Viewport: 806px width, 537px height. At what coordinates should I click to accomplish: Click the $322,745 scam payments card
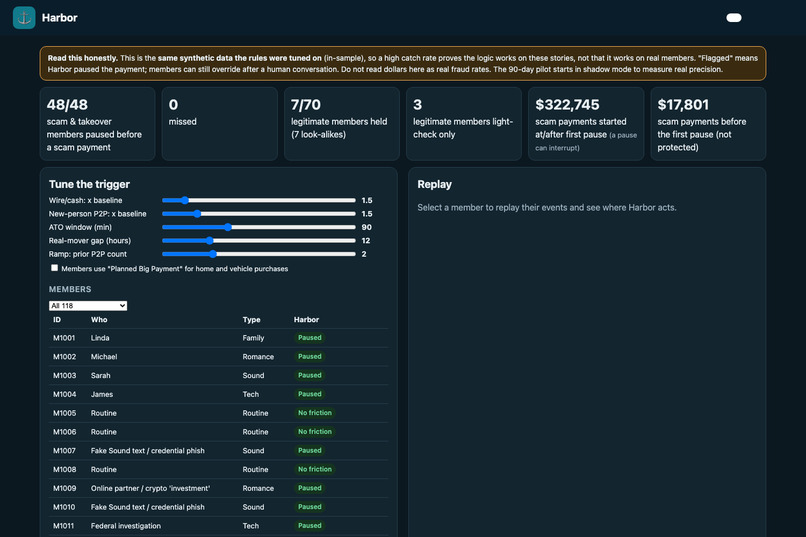(x=586, y=124)
